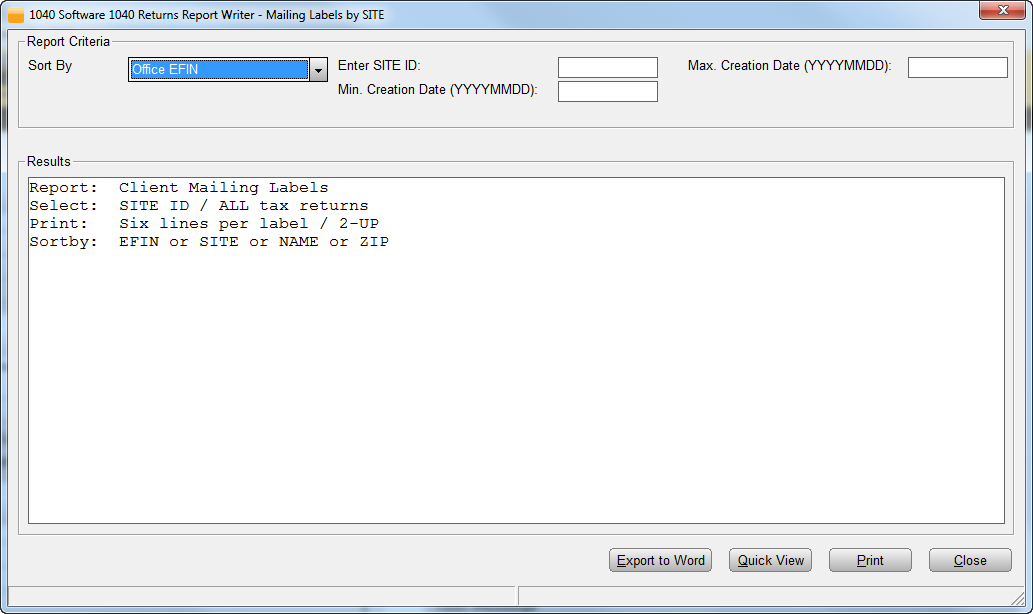The image size is (1033, 614).
Task: Click the 'Report: Client Mailing Labels' line
Action: [x=179, y=188]
